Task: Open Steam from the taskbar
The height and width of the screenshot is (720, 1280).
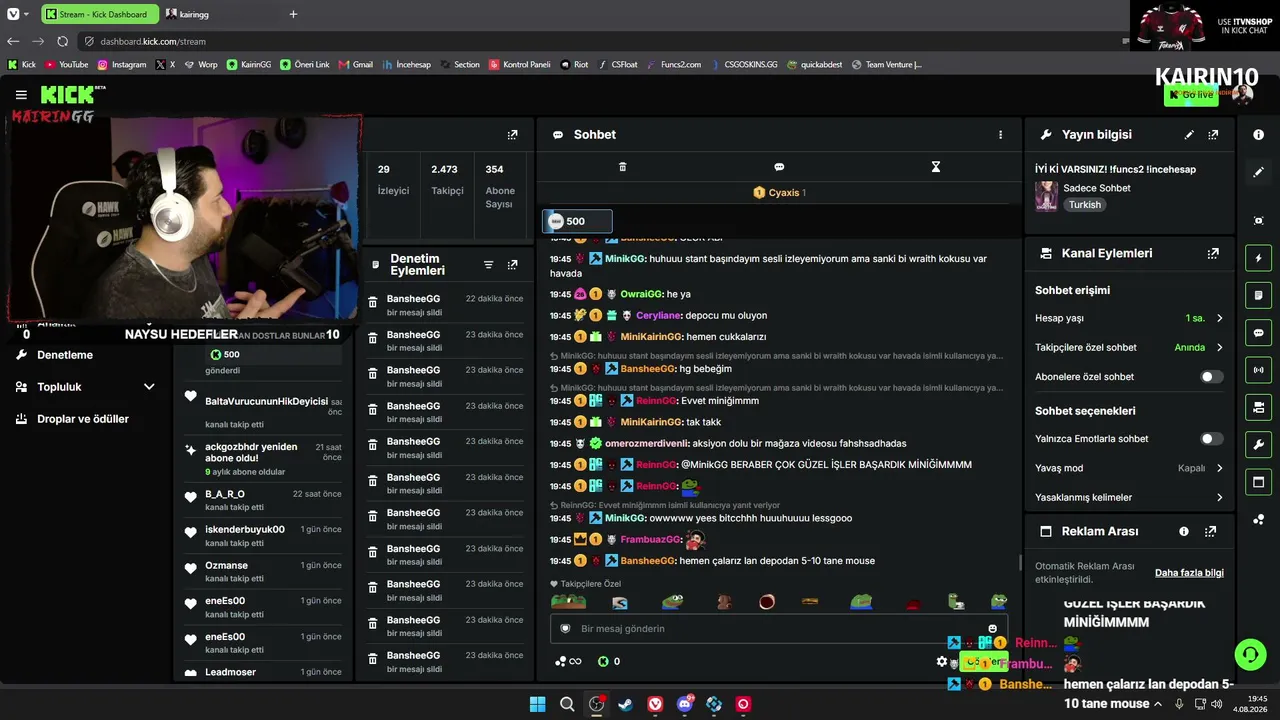Action: coord(625,704)
